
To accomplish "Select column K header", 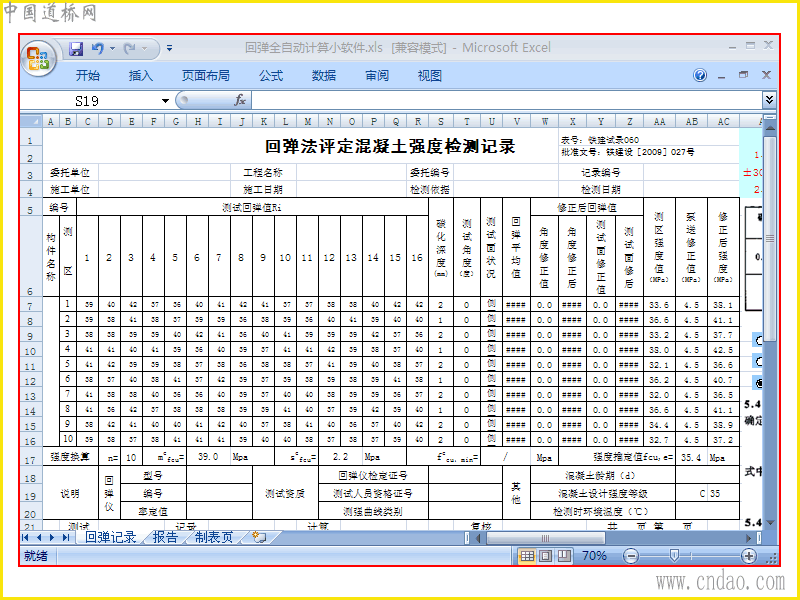I will pyautogui.click(x=264, y=121).
